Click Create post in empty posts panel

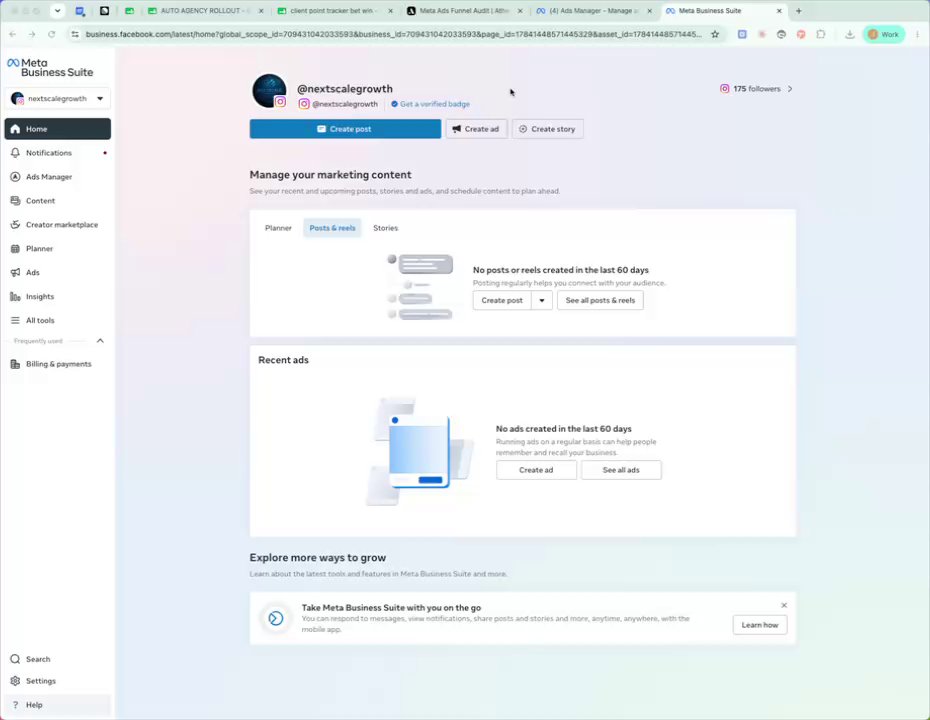coord(502,300)
